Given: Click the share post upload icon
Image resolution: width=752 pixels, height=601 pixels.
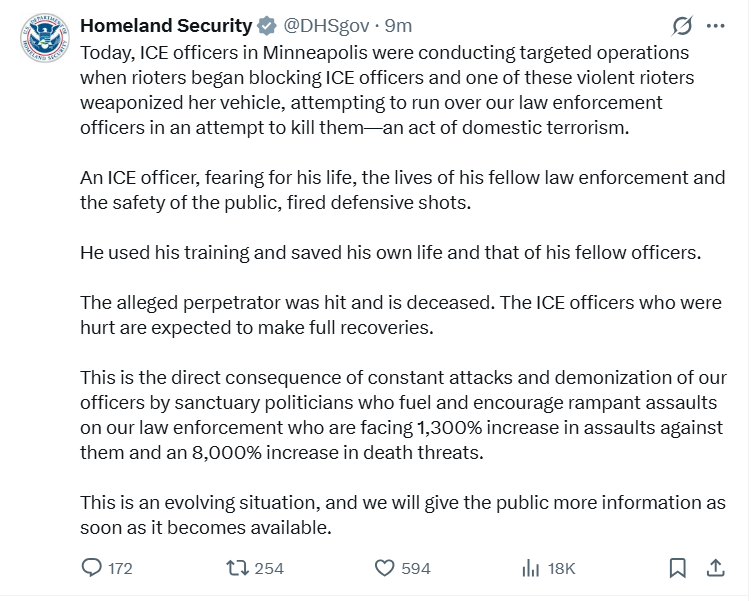Looking at the screenshot, I should (715, 567).
